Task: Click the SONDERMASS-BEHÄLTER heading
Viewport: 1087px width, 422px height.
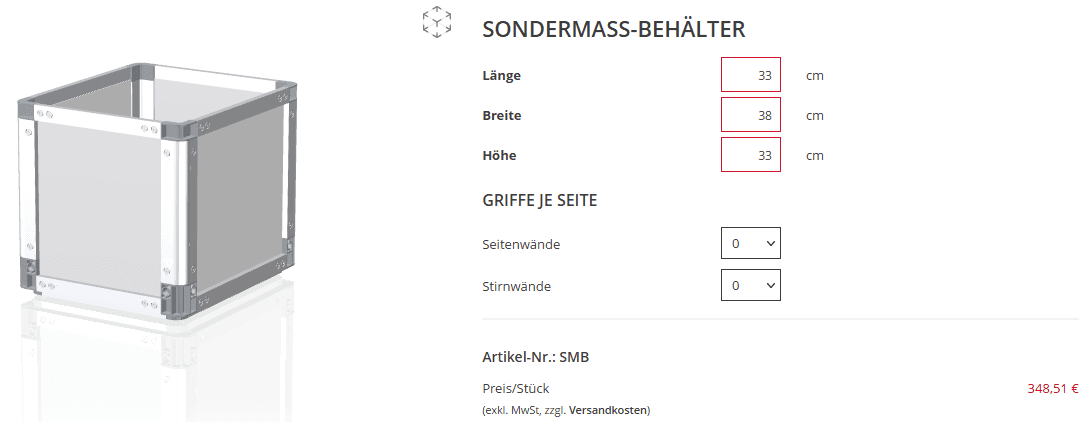Action: [613, 29]
